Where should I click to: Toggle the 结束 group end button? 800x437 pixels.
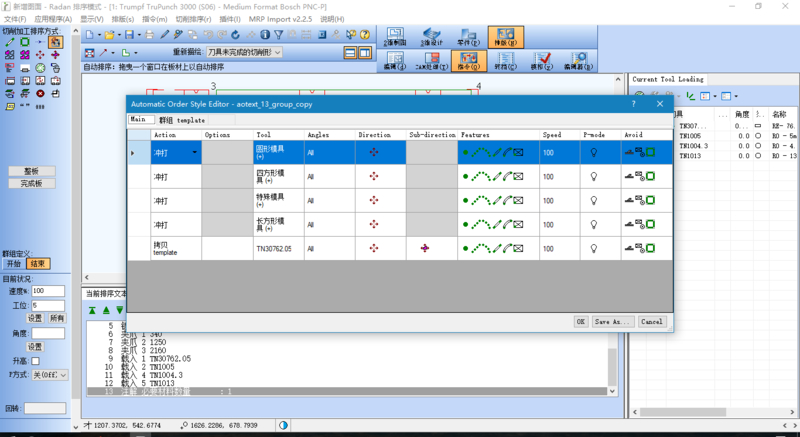(37, 264)
